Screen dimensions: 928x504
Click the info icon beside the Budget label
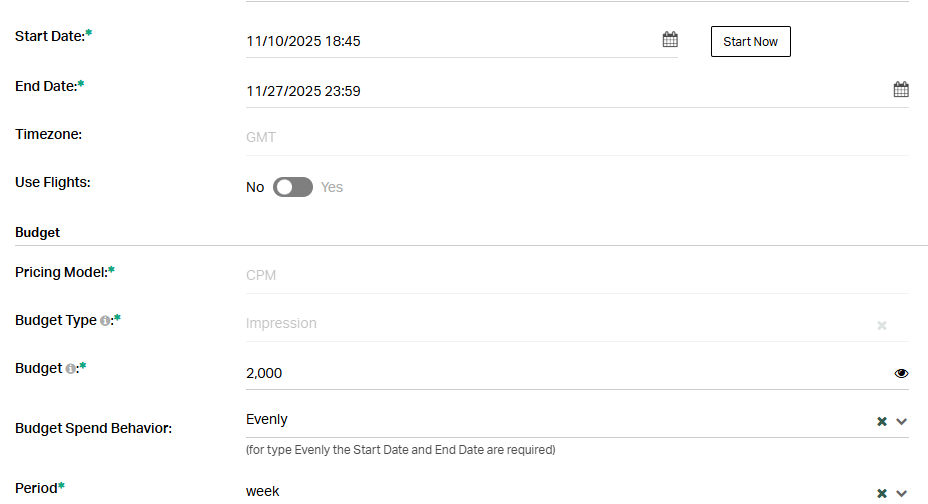point(71,369)
